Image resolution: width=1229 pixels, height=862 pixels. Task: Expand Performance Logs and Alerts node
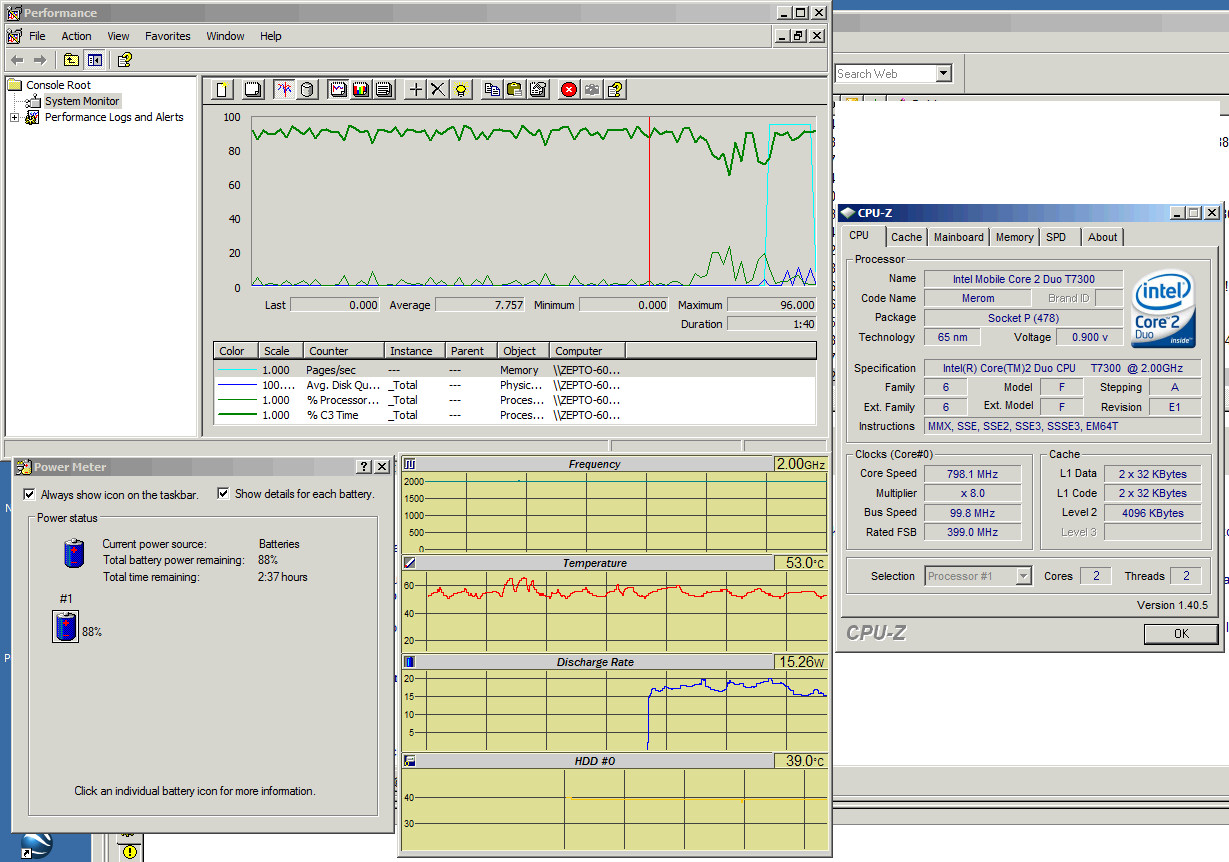[x=14, y=118]
